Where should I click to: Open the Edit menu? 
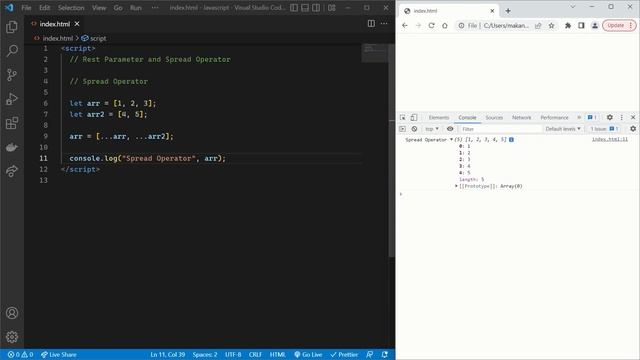pyautogui.click(x=44, y=8)
